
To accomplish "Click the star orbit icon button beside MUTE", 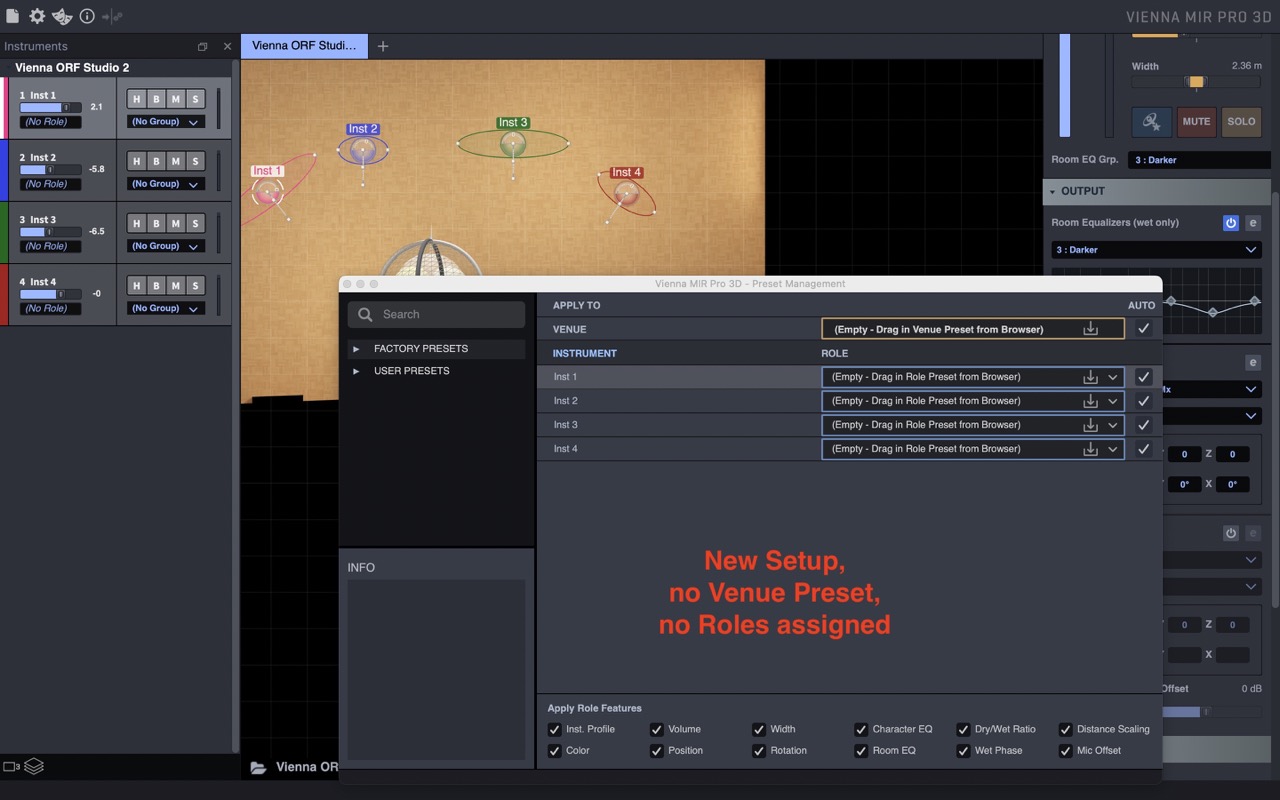I will (1151, 122).
